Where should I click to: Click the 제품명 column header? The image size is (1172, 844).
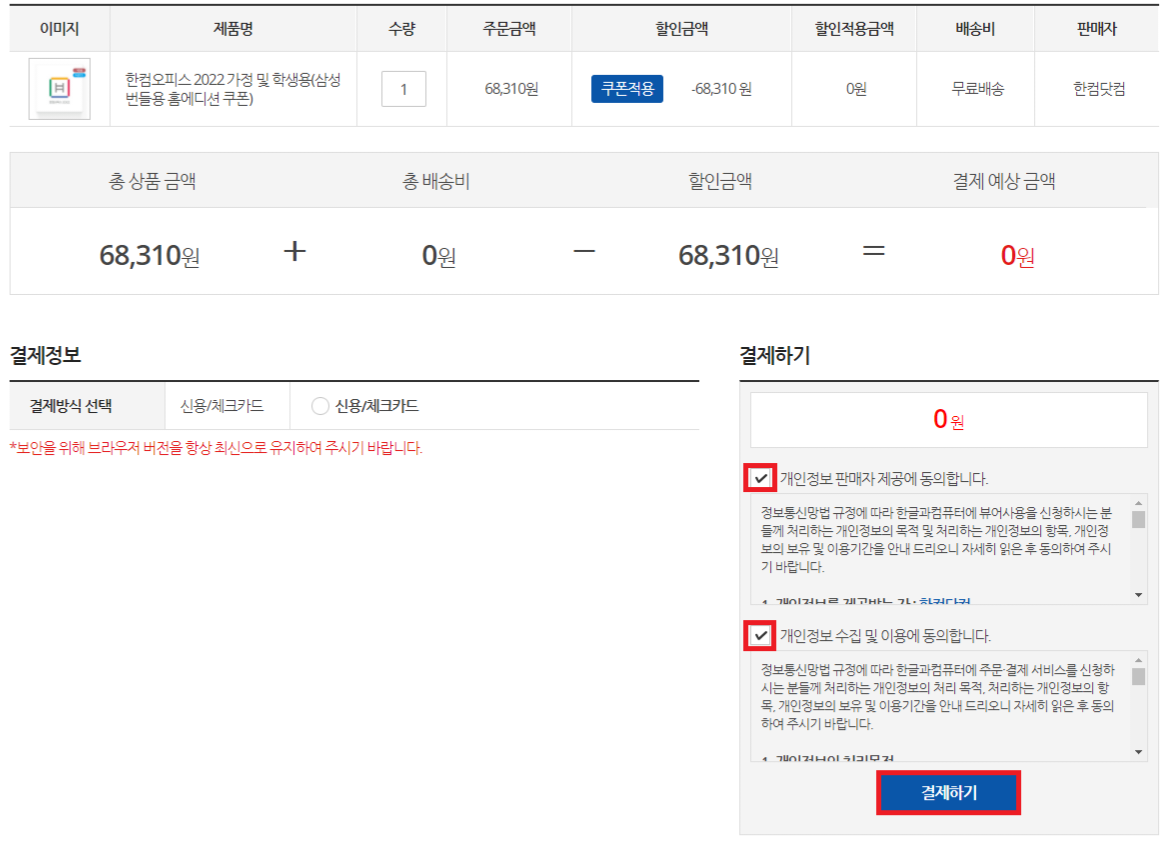tap(233, 28)
